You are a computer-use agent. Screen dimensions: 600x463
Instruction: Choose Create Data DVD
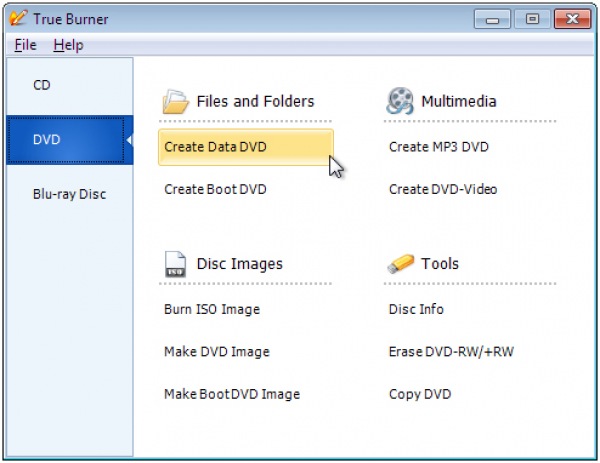point(216,147)
